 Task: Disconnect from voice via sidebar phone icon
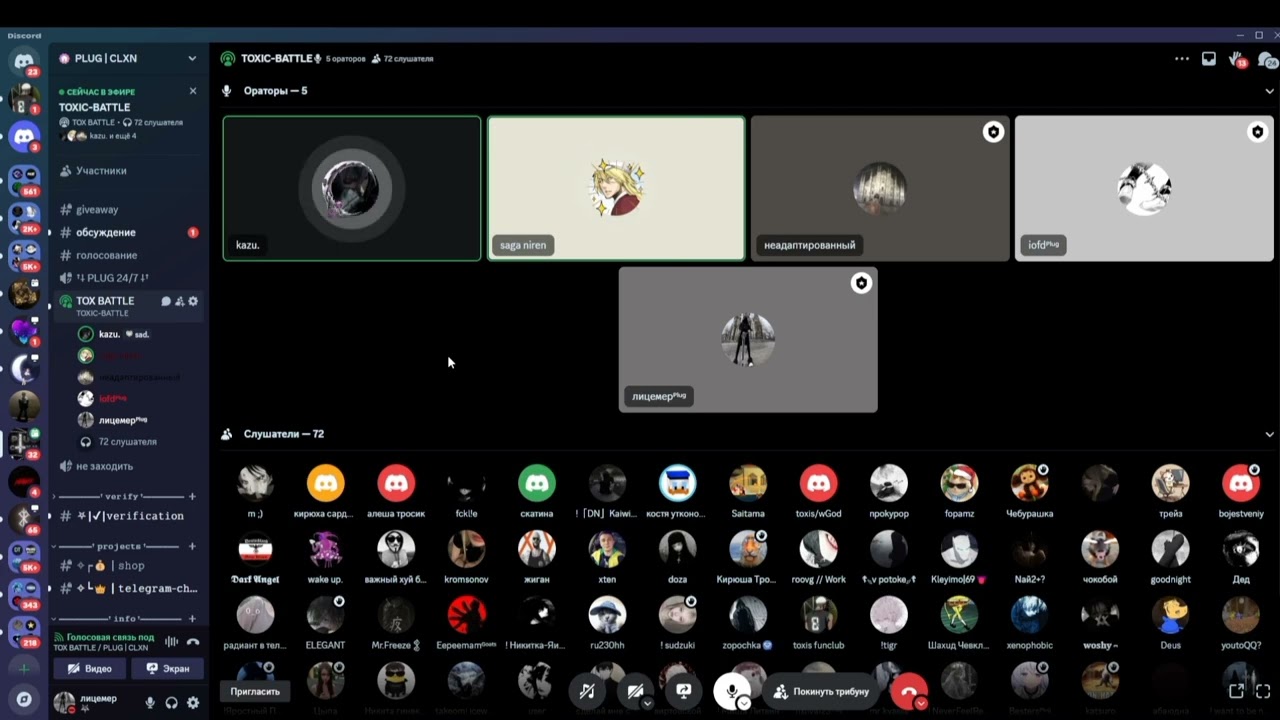coord(193,642)
